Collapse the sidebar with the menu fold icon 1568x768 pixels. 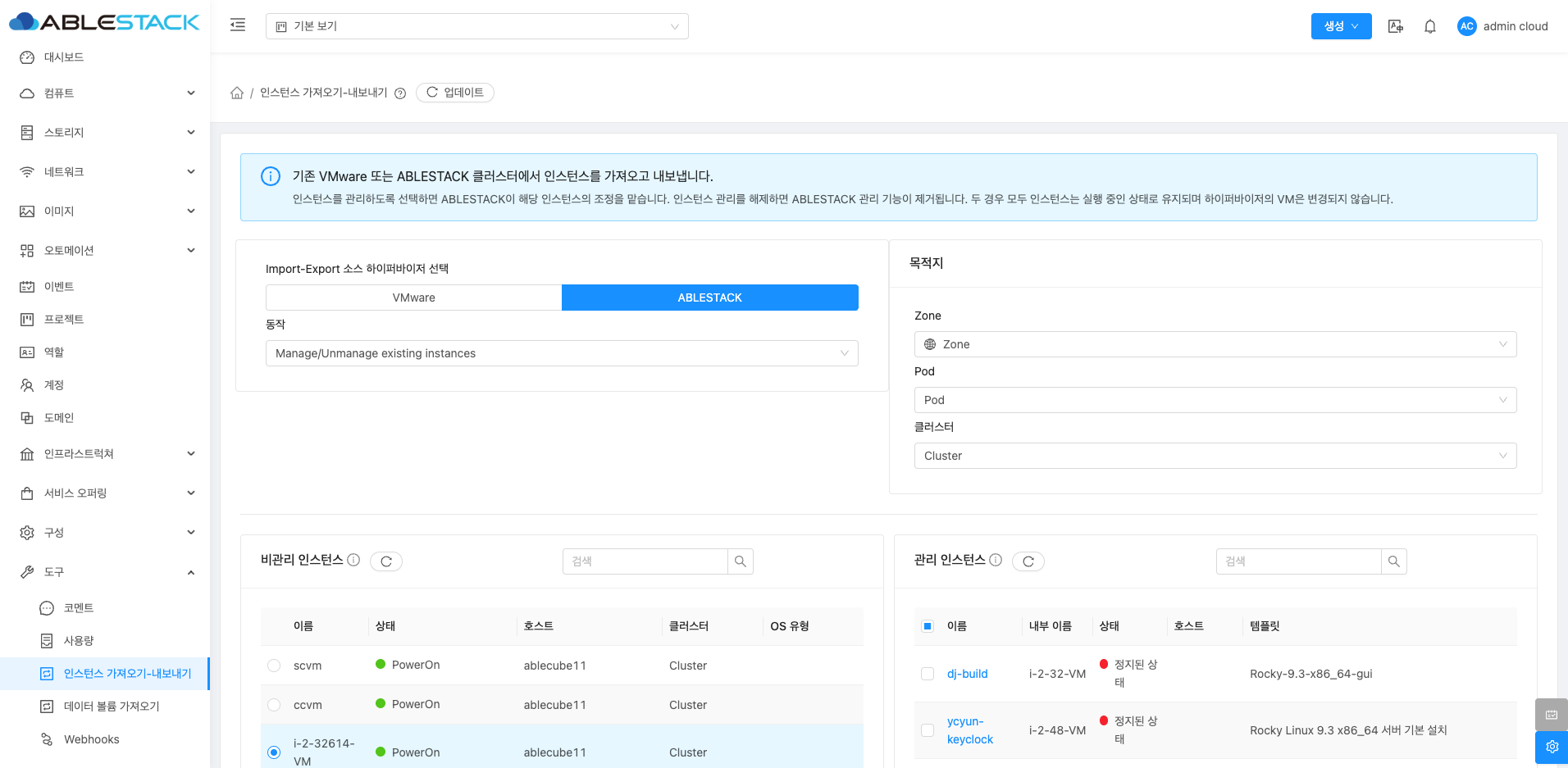[x=238, y=25]
